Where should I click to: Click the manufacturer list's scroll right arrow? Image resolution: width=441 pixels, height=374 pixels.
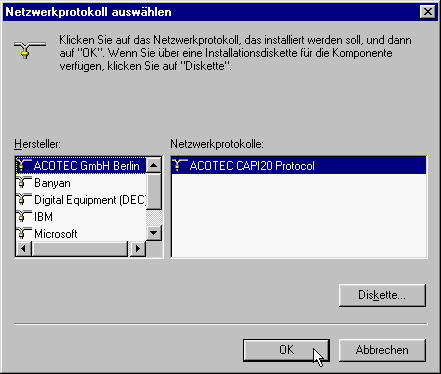click(138, 249)
